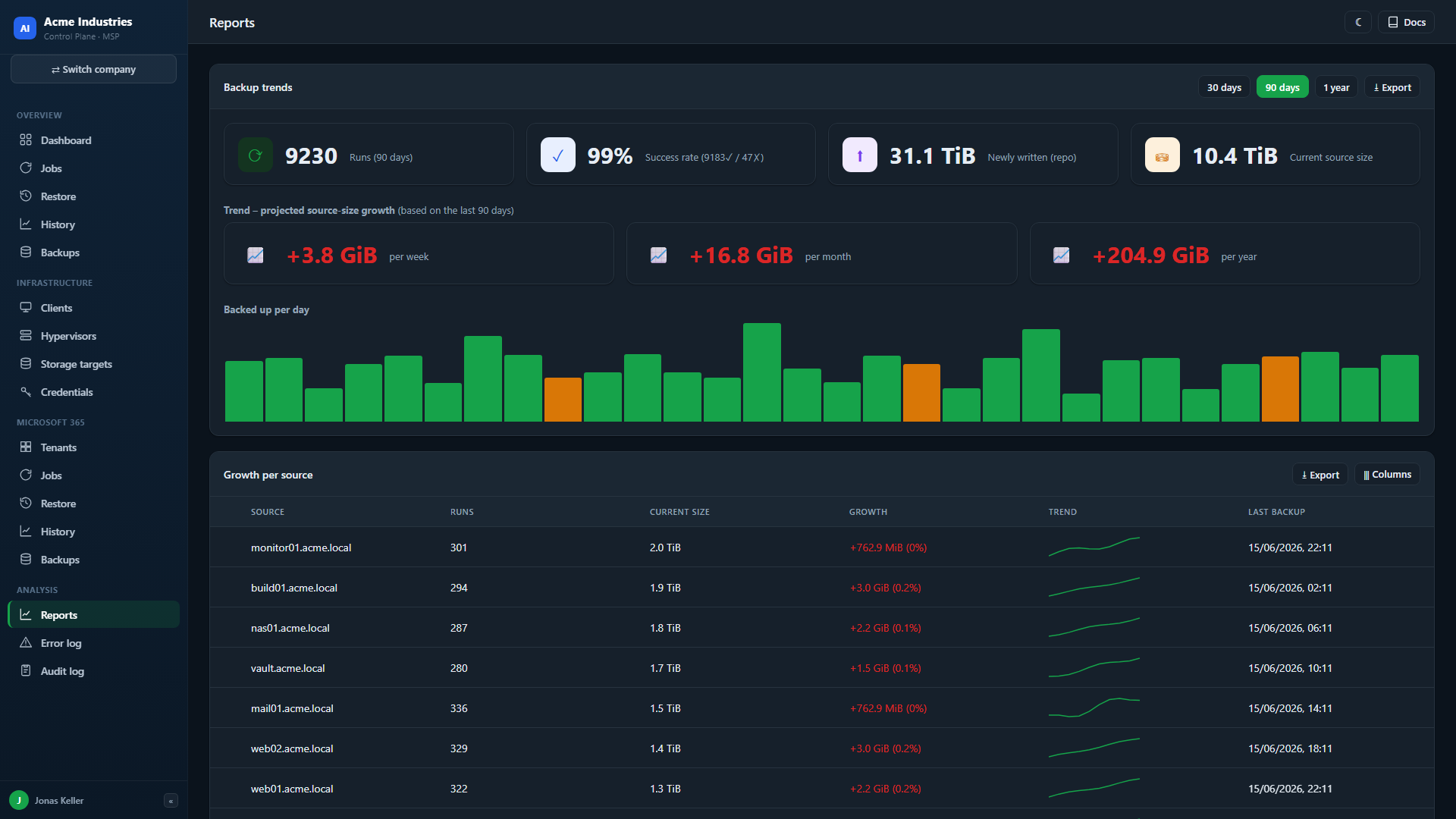
Task: Click the Audit log clipboard icon
Action: (26, 671)
